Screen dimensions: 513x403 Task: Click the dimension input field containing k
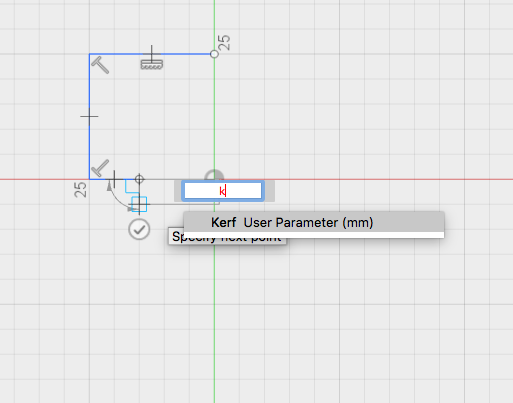point(223,191)
